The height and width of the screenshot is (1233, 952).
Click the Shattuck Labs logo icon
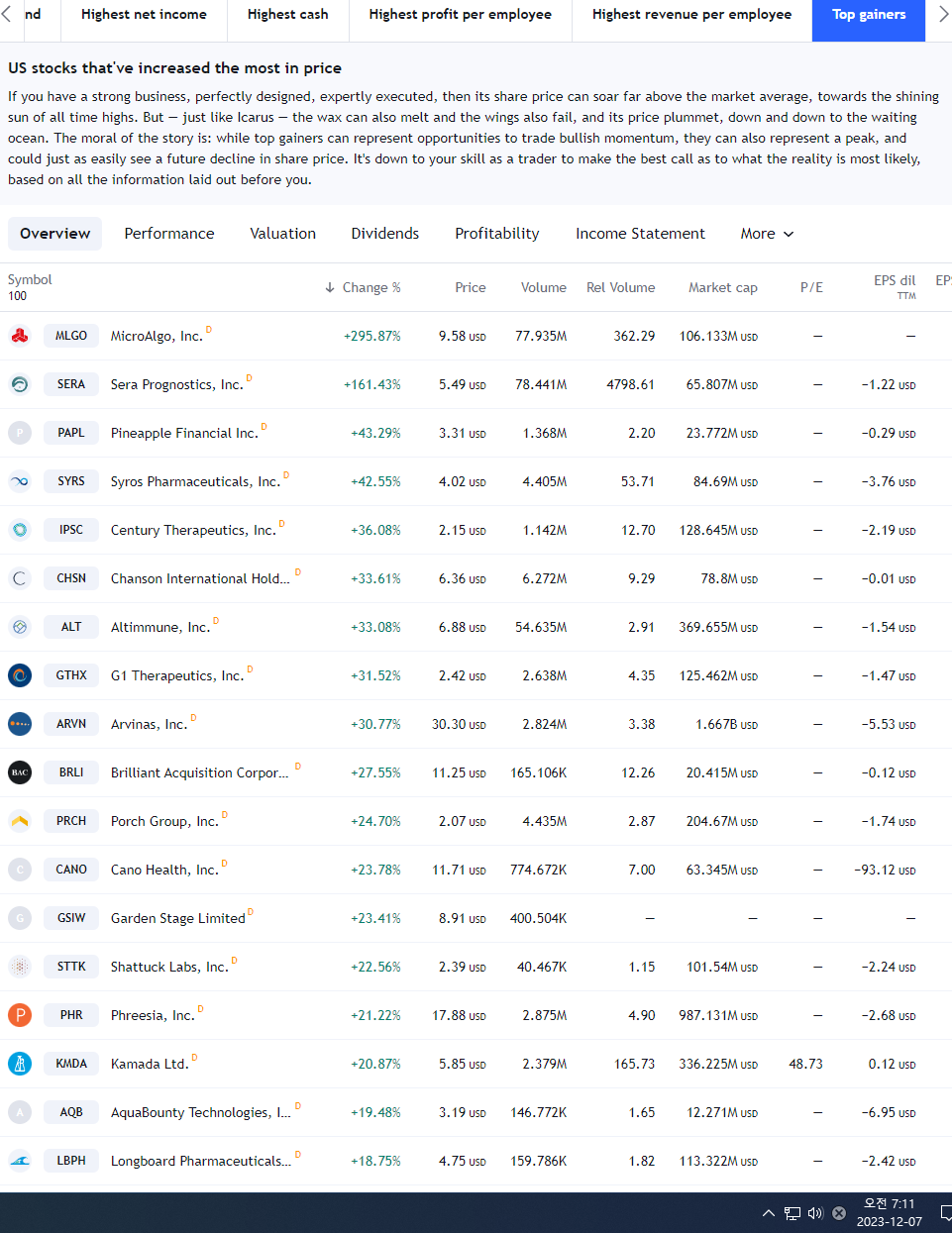click(x=20, y=967)
